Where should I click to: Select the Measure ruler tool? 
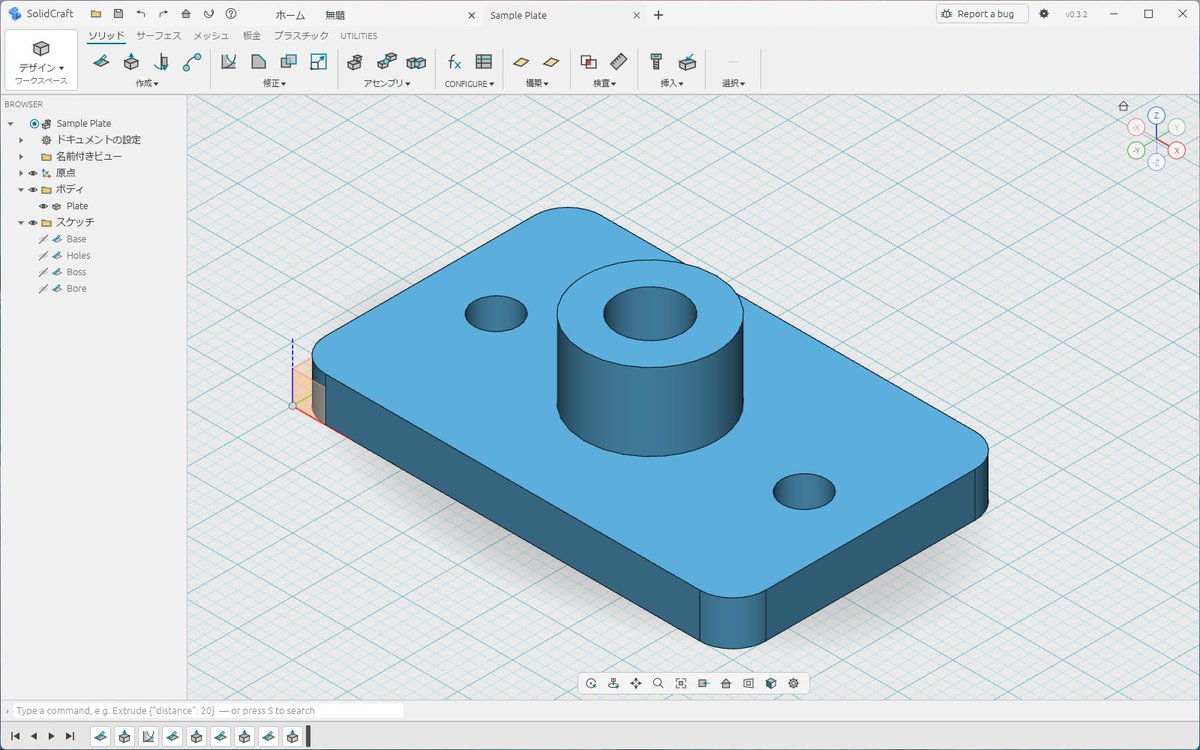(x=618, y=62)
